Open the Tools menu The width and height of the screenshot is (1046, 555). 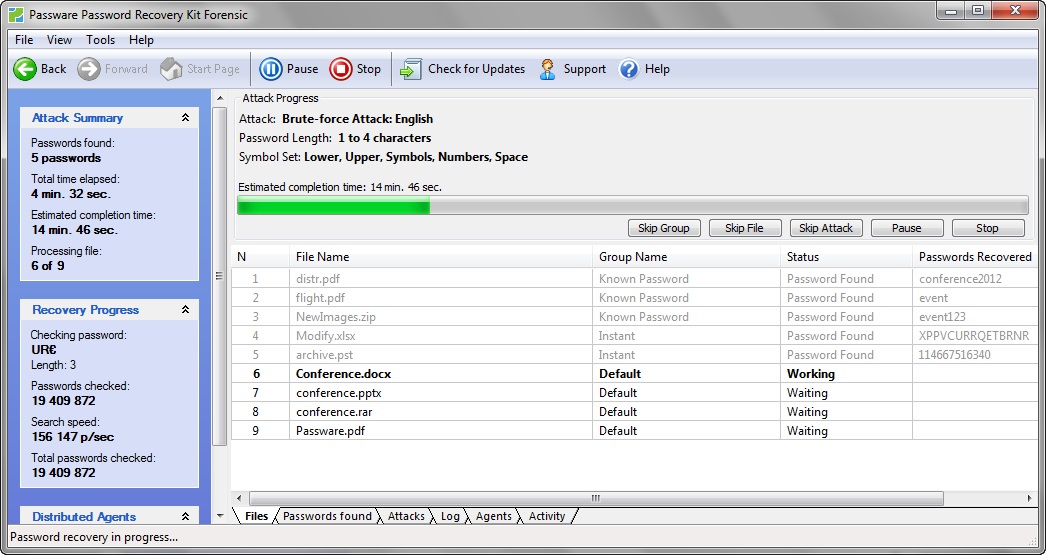pos(101,40)
